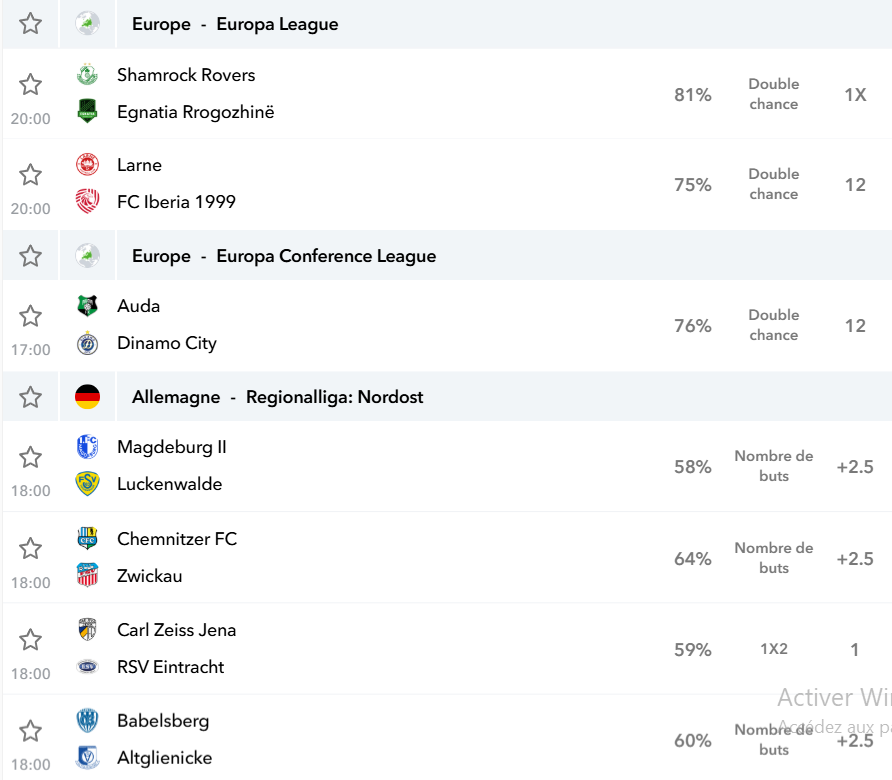Click the Egnatia Rrogozhinë club crest
This screenshot has height=780, width=892.
tap(88, 112)
